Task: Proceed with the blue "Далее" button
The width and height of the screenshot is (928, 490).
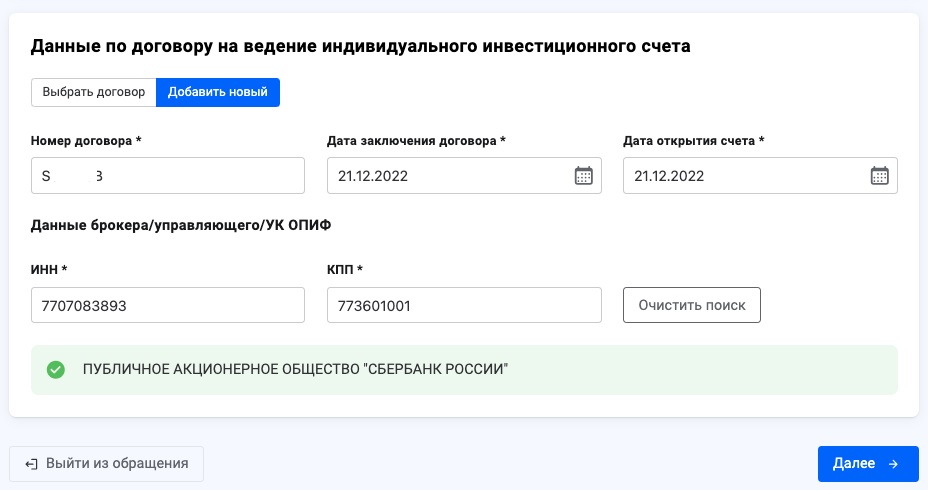Action: click(867, 464)
